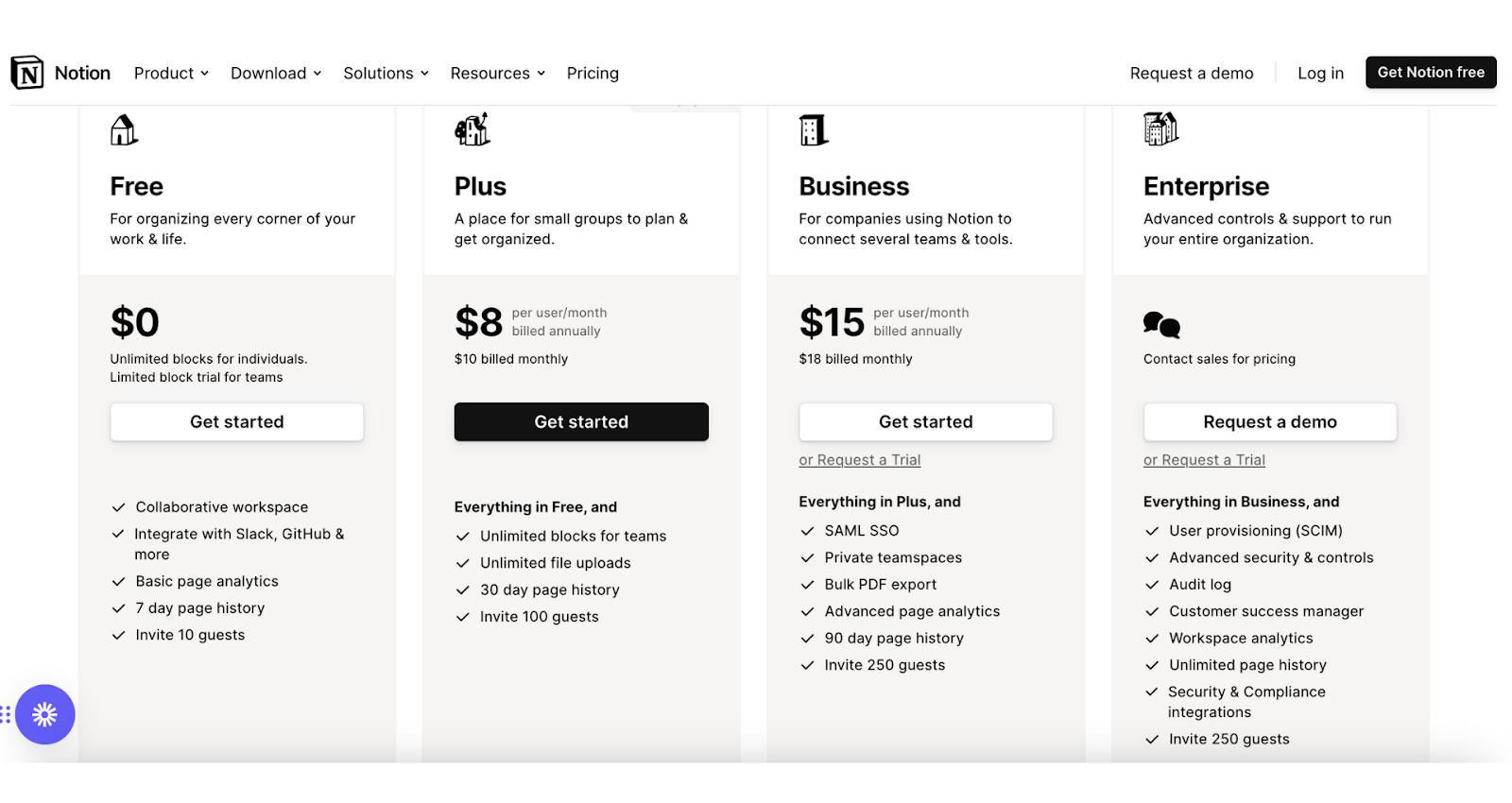Click the Log in link
This screenshot has width=1512, height=803.
pos(1320,73)
